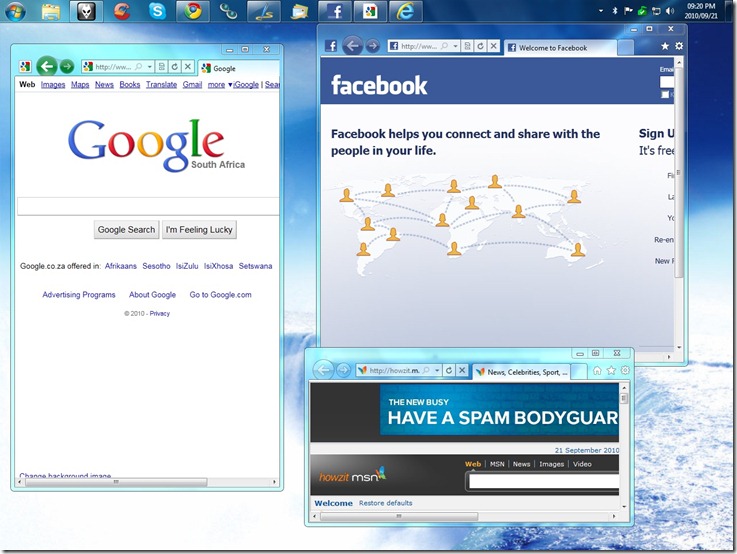Expand the Google 'more' menu
The image size is (737, 554).
pos(220,85)
